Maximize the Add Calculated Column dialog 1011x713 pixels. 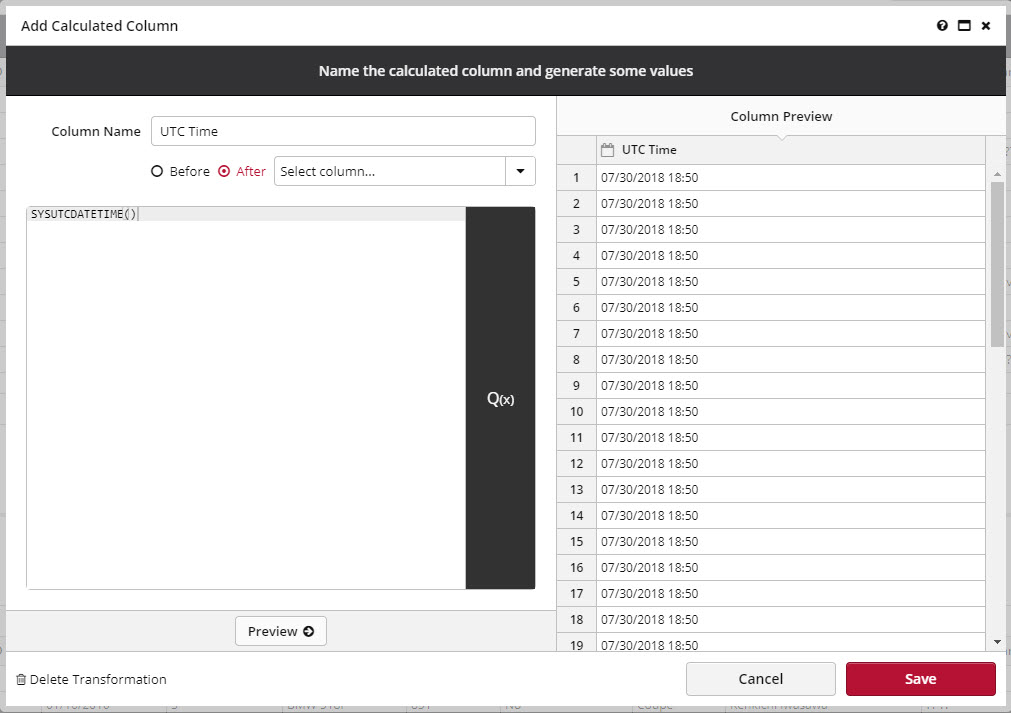point(963,25)
